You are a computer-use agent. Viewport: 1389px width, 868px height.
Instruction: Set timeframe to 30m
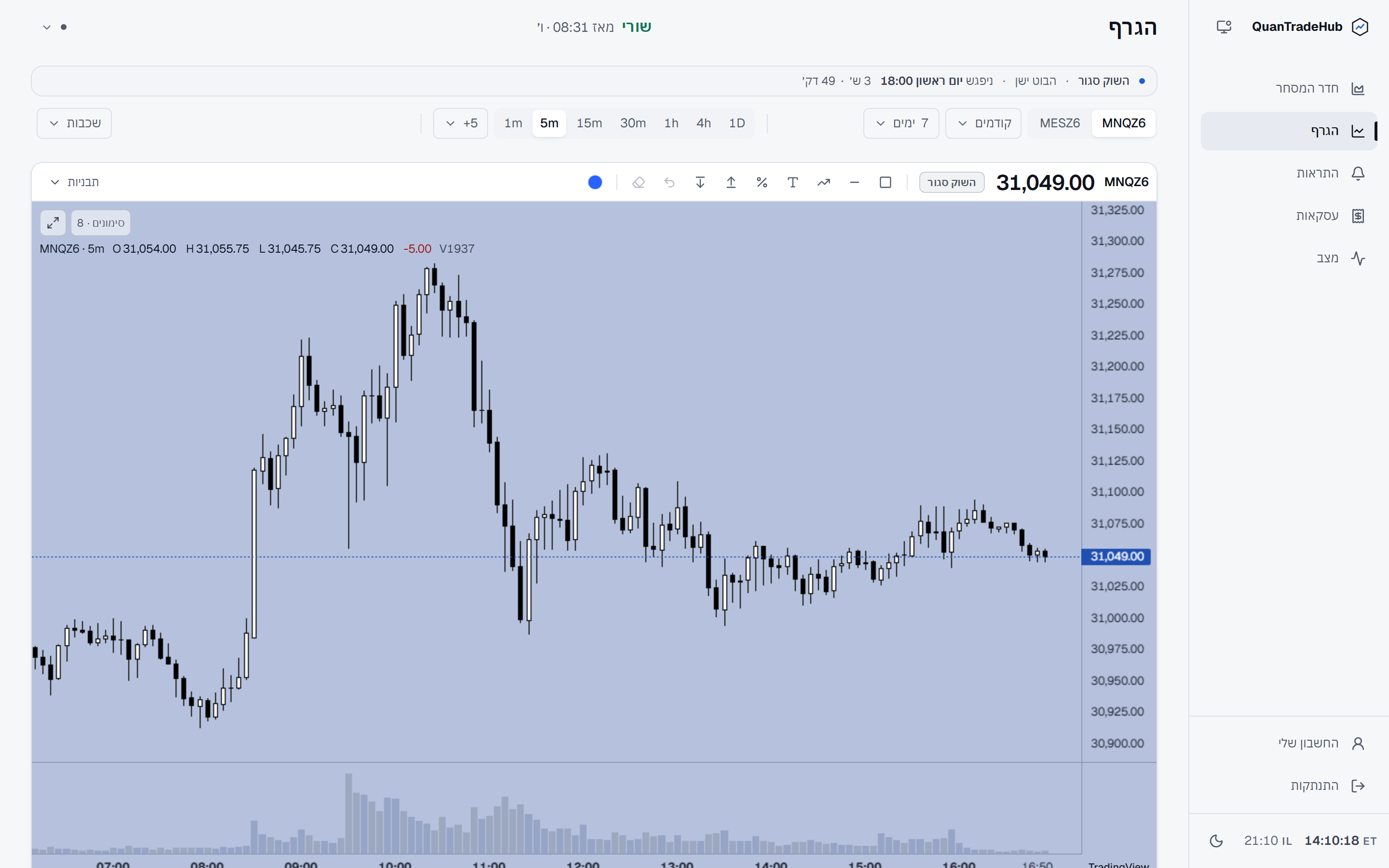tap(632, 123)
